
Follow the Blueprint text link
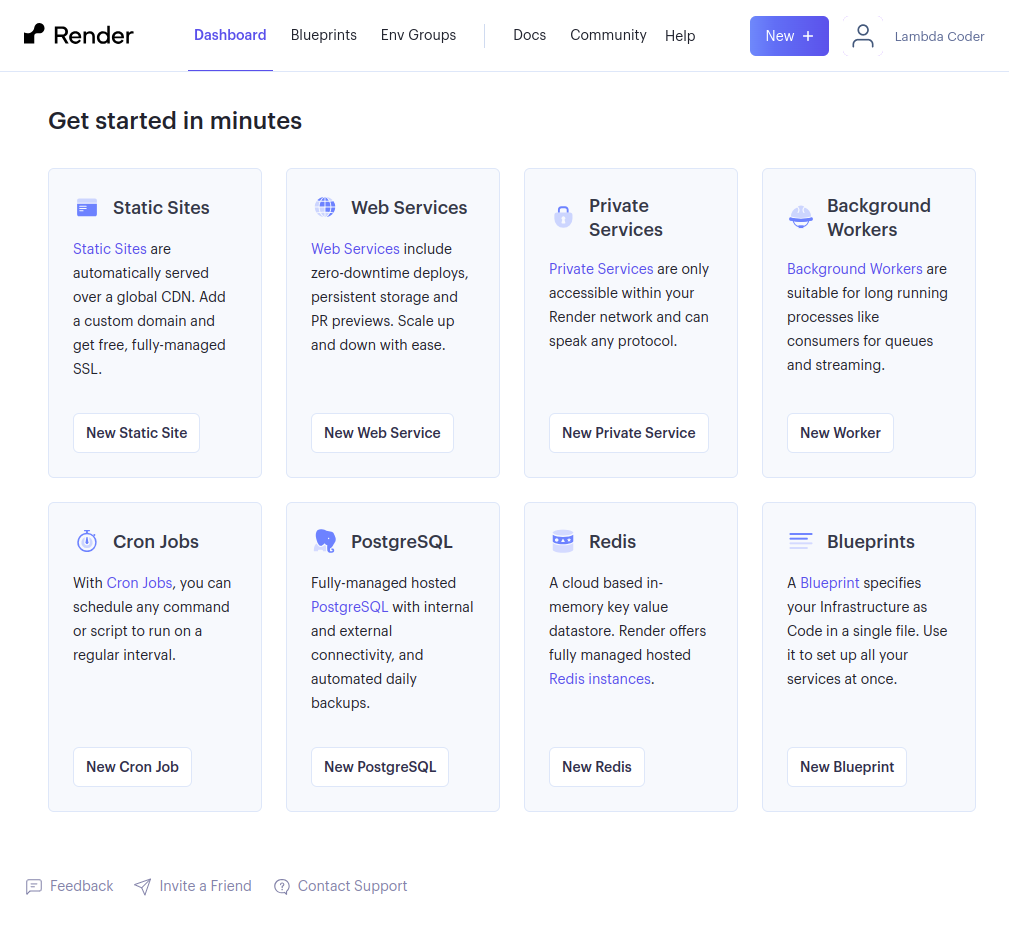pyautogui.click(x=829, y=583)
